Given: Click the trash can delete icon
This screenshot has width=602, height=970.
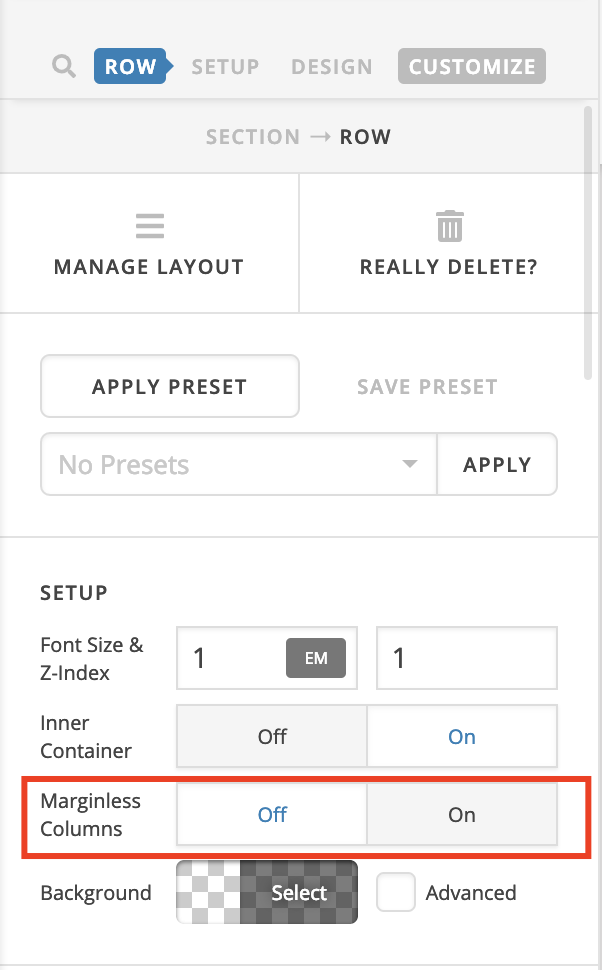Looking at the screenshot, I should [450, 226].
